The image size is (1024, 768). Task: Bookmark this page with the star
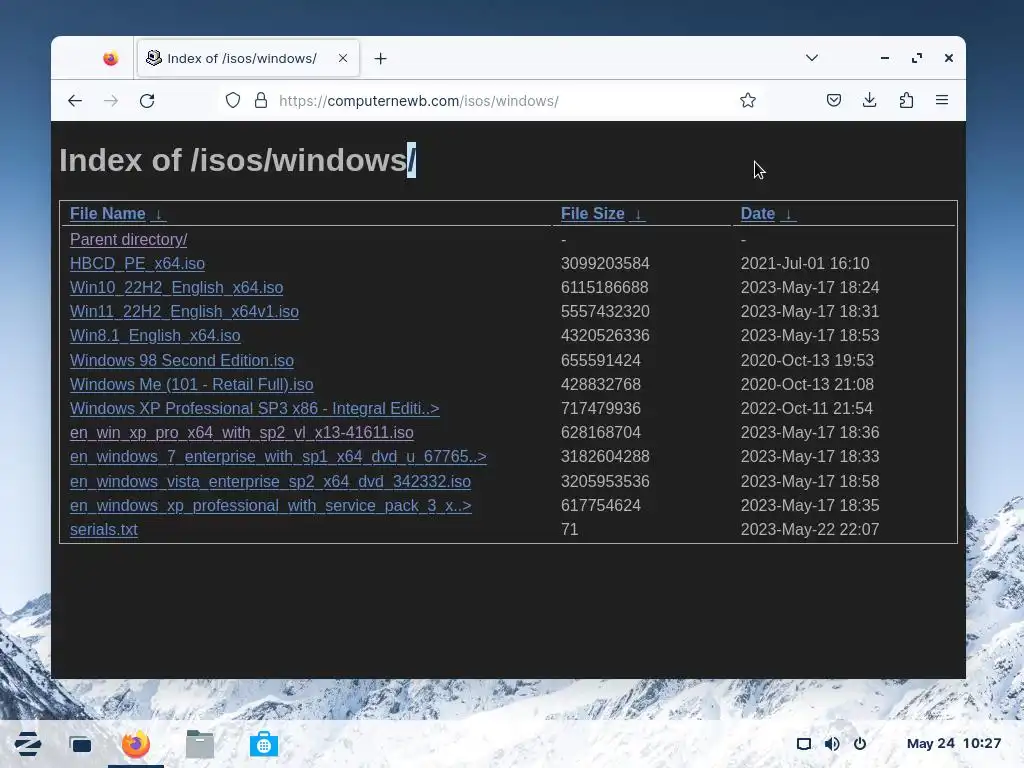tap(748, 100)
